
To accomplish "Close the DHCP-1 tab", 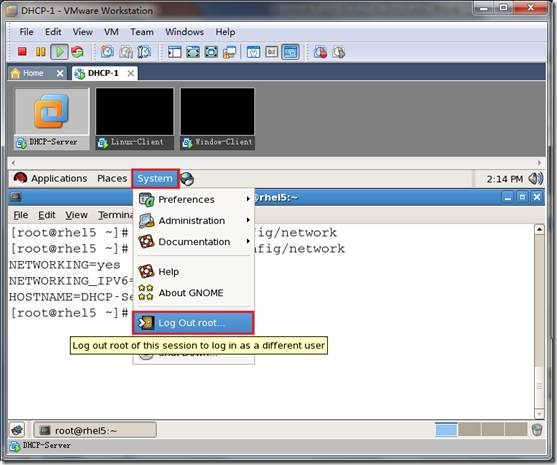I will tap(131, 73).
